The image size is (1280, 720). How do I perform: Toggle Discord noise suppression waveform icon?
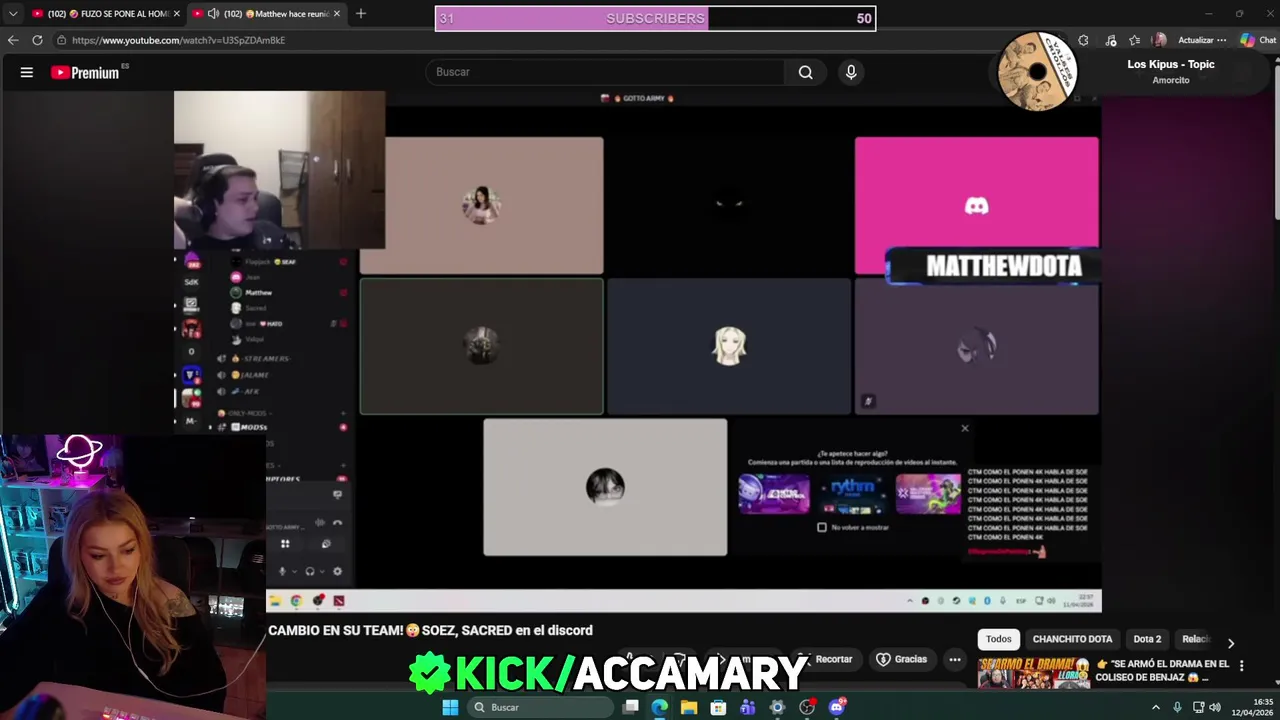pyautogui.click(x=320, y=522)
